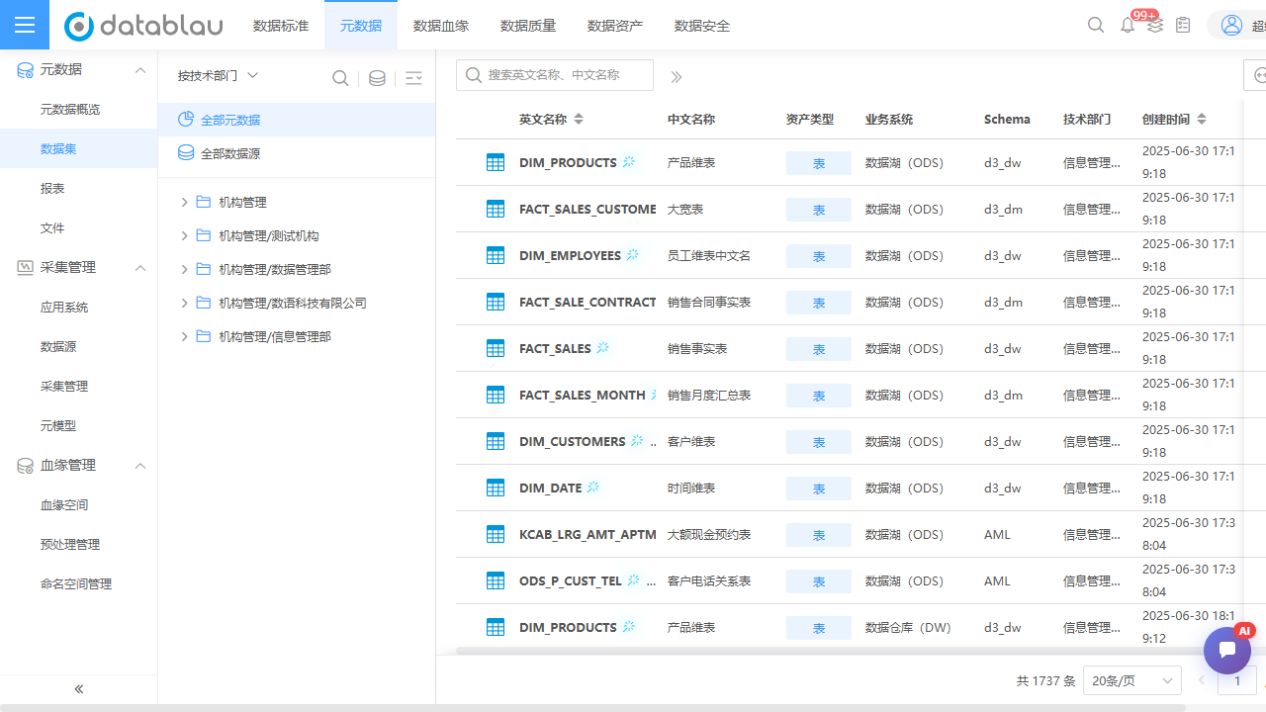Open global search magnifier in header
1266x712 pixels.
tap(1096, 25)
